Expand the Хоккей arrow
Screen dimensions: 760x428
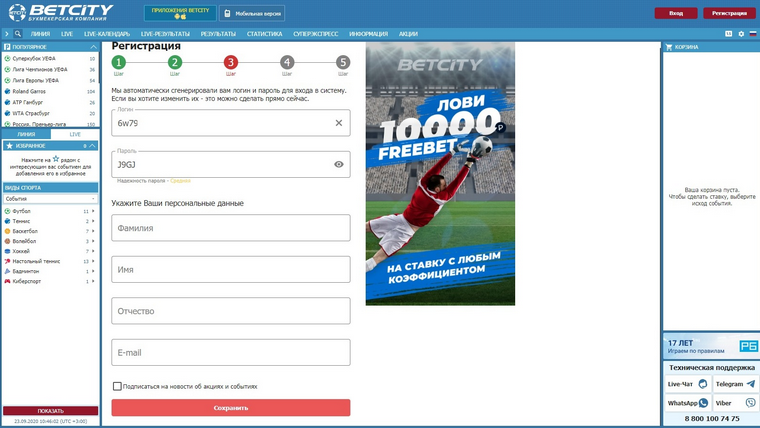(93, 251)
